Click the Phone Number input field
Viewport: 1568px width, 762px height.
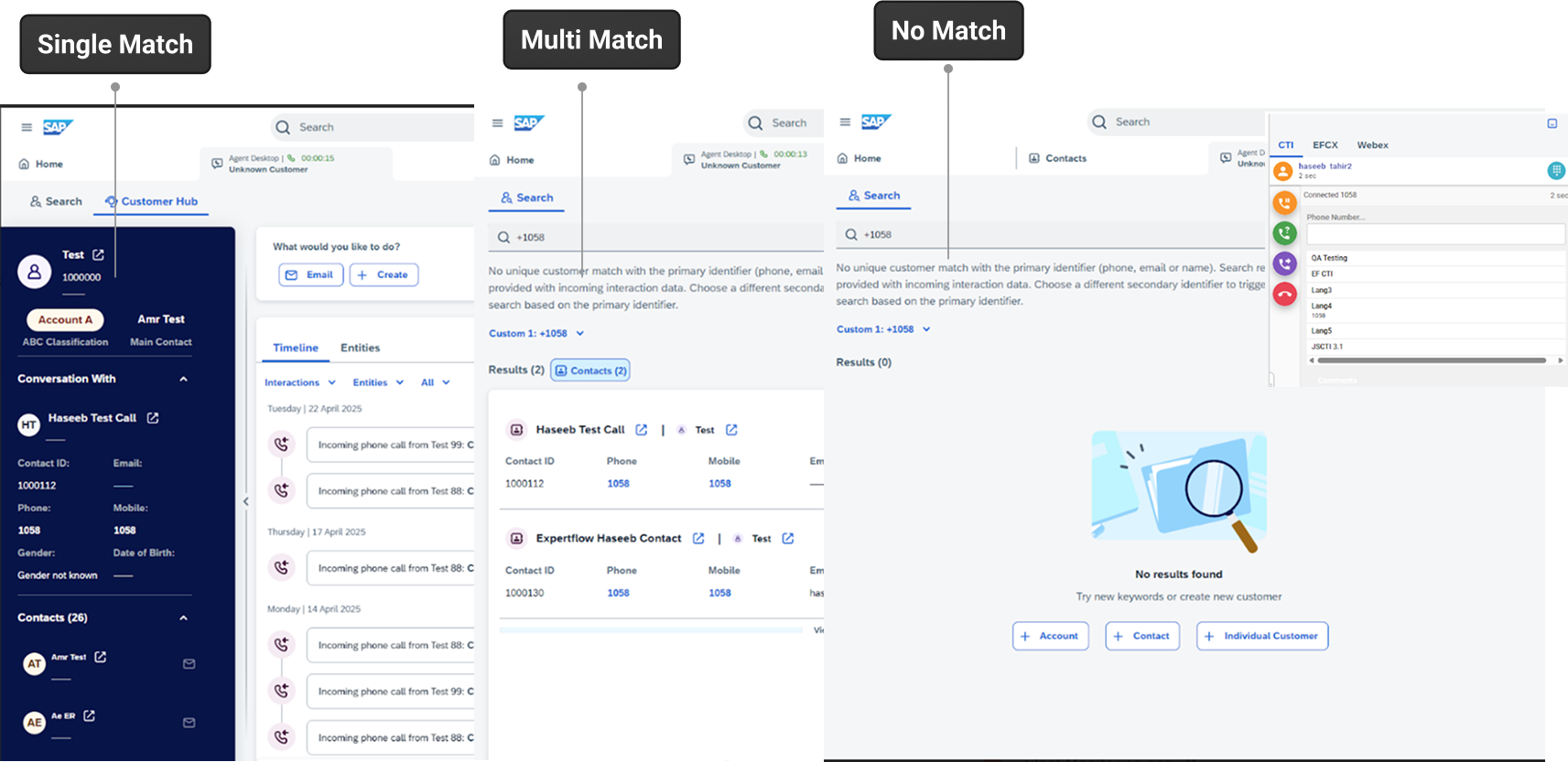pyautogui.click(x=1435, y=234)
